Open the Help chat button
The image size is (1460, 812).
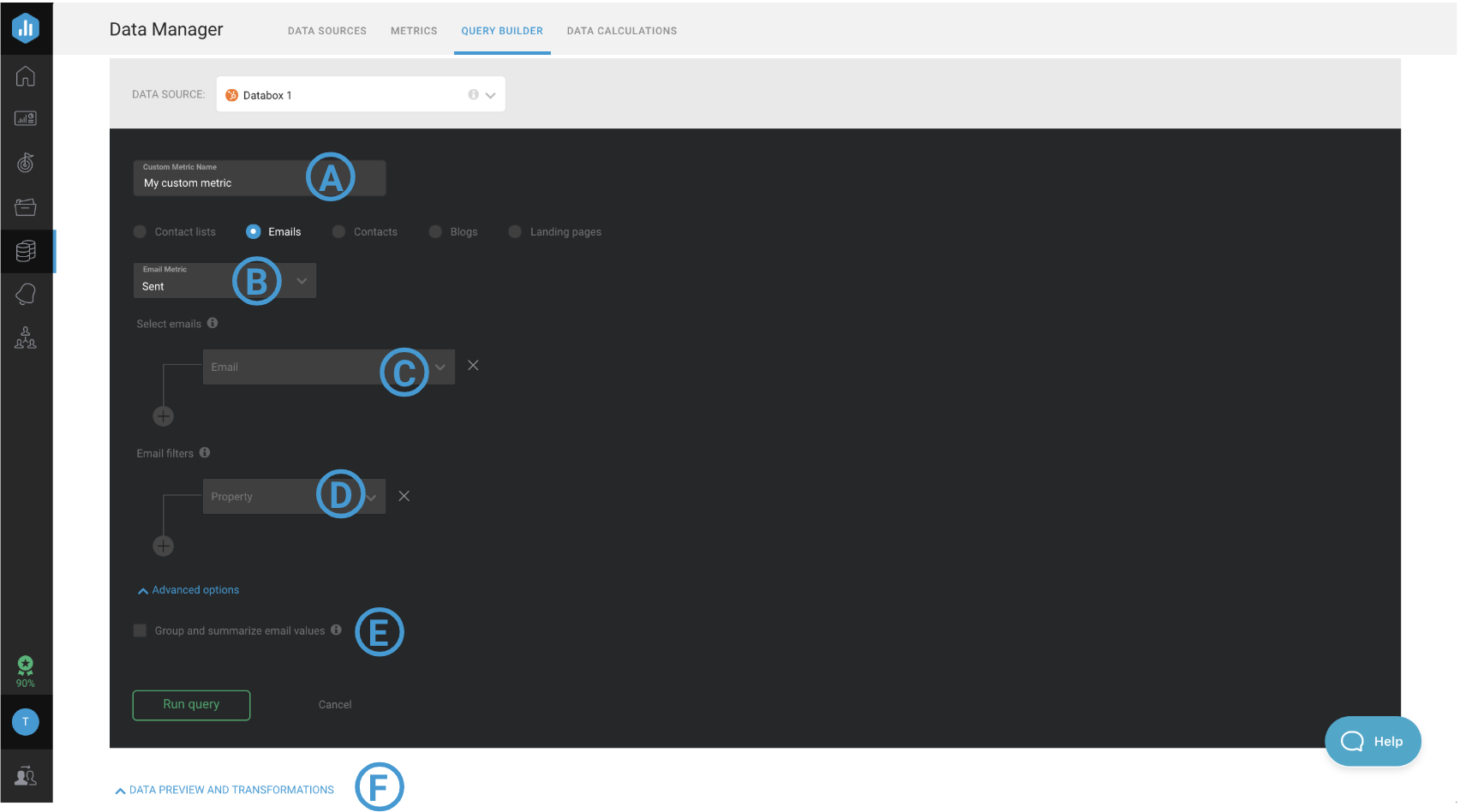point(1373,742)
